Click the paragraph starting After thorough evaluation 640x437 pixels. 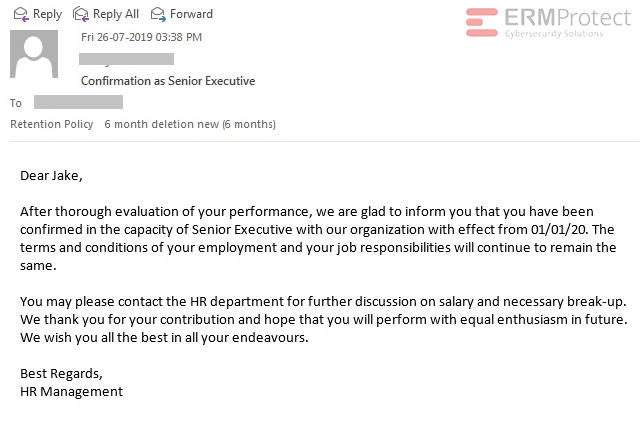318,239
